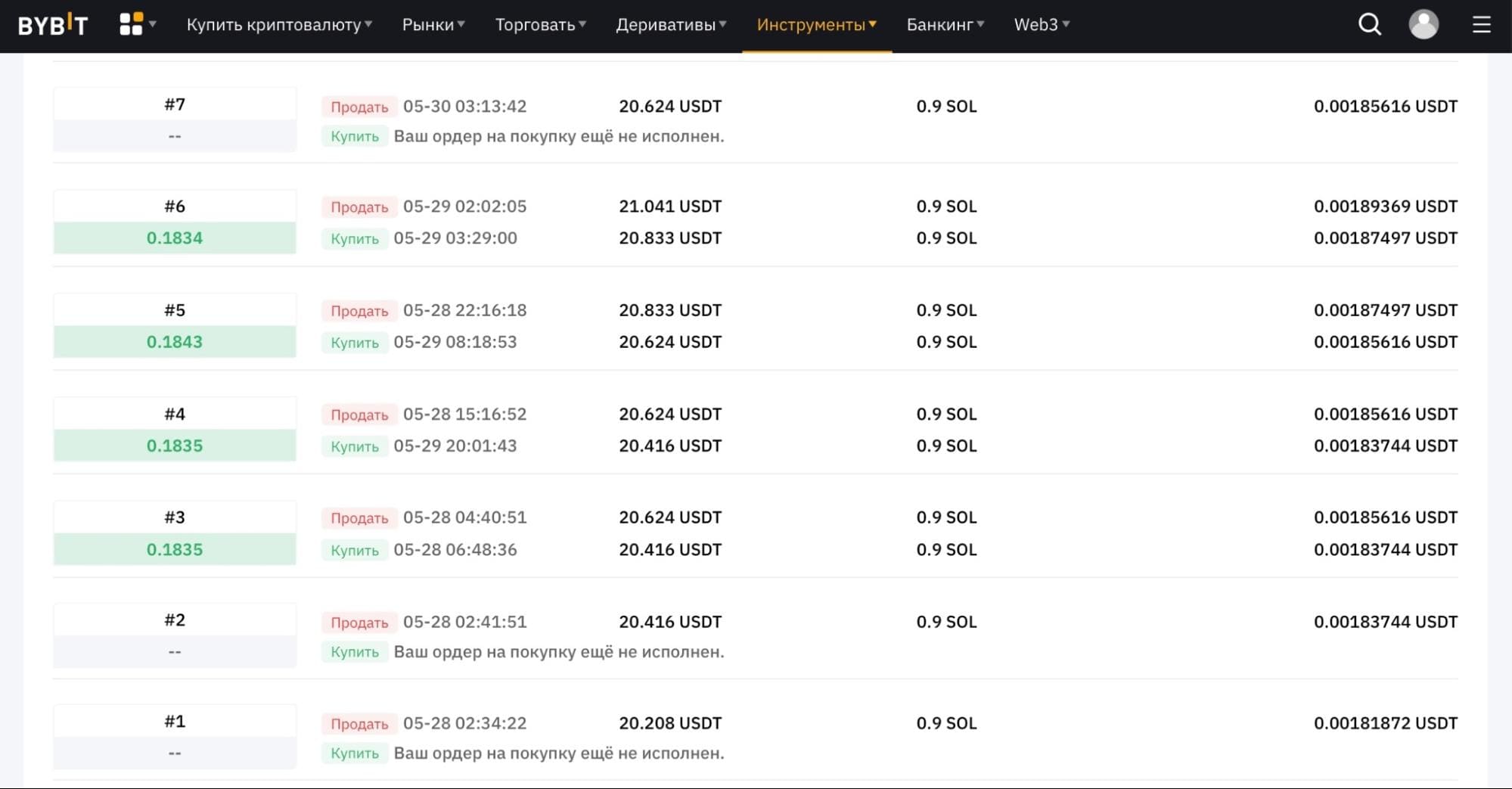Click the unfilled buy order message in row #7
Viewport: 1512px width, 789px height.
(x=559, y=137)
